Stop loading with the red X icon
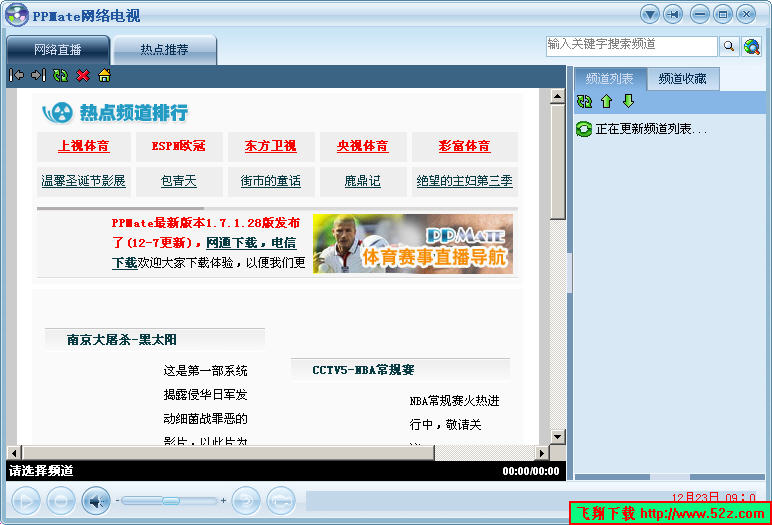This screenshot has height=525, width=772. [x=83, y=75]
